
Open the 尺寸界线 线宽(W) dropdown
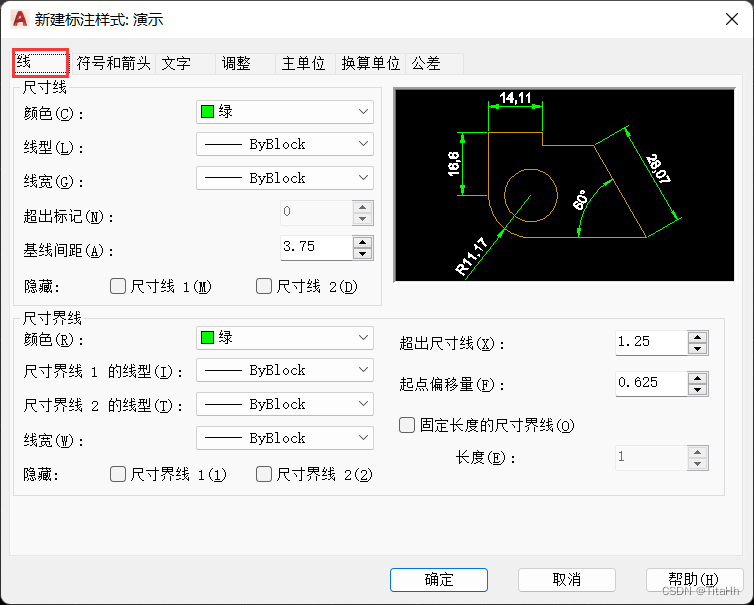(x=285, y=438)
